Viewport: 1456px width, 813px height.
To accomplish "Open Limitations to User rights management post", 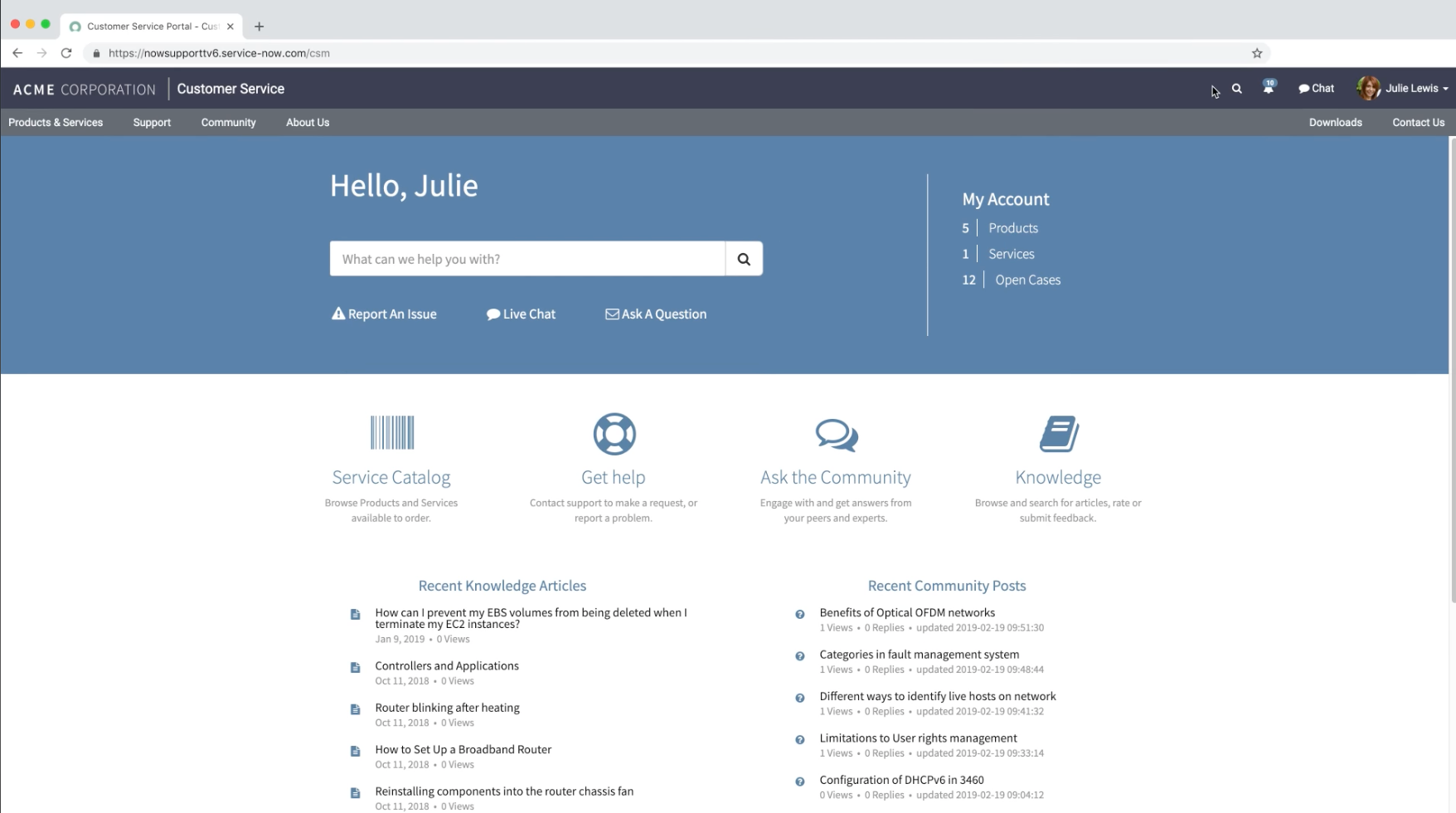I will (x=918, y=738).
